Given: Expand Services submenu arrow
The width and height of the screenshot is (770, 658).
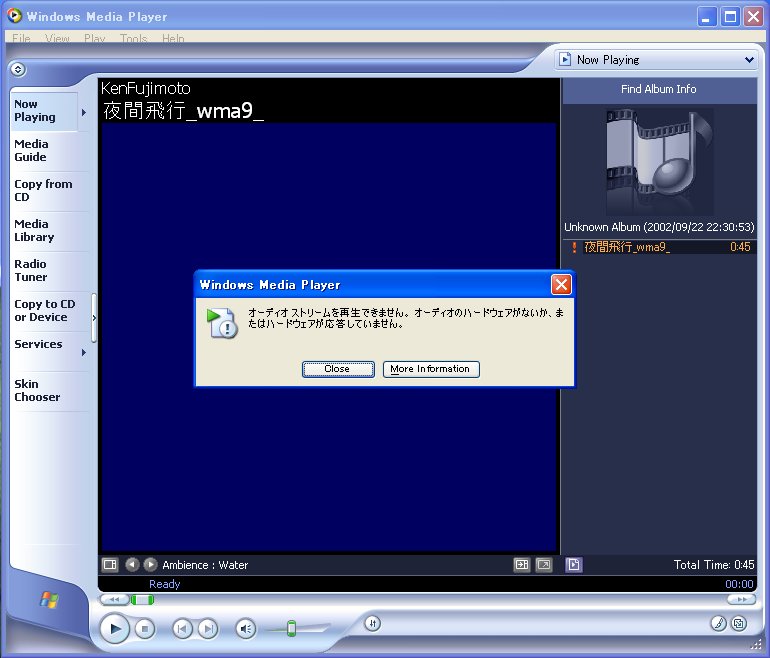Looking at the screenshot, I should click(x=84, y=352).
